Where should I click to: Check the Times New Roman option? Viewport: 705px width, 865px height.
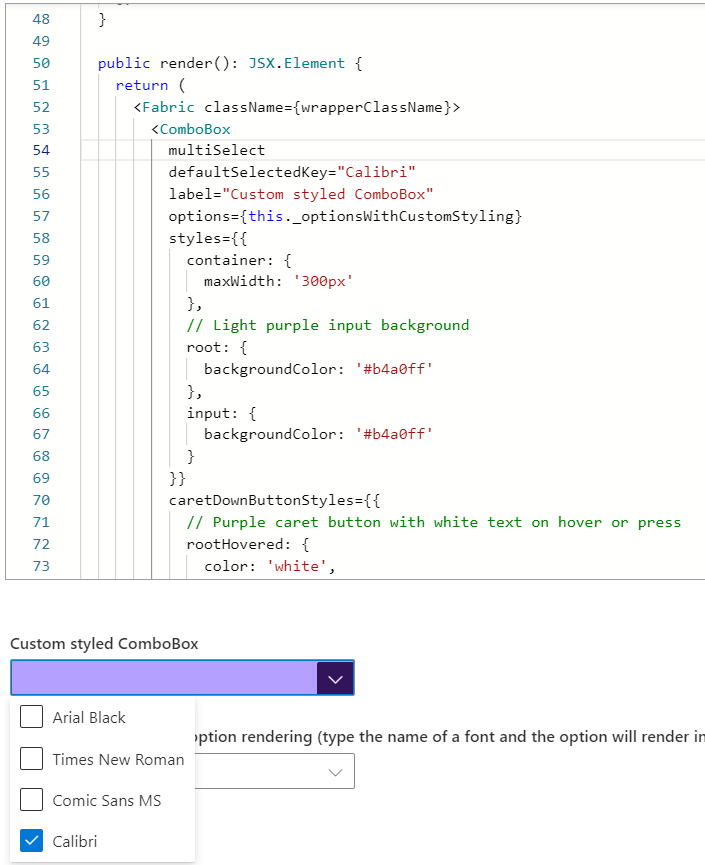[x=30, y=759]
